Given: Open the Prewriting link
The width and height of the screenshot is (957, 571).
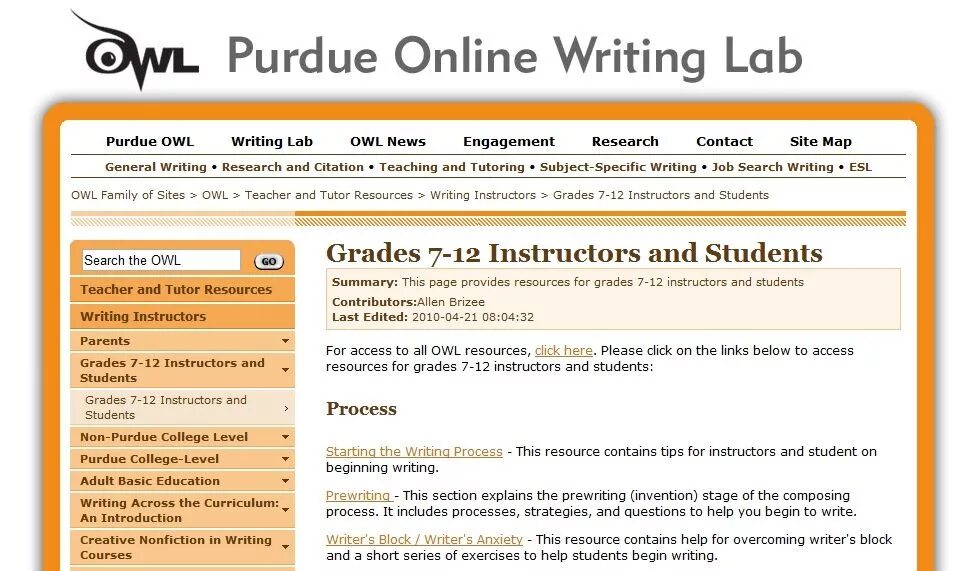Looking at the screenshot, I should point(359,495).
